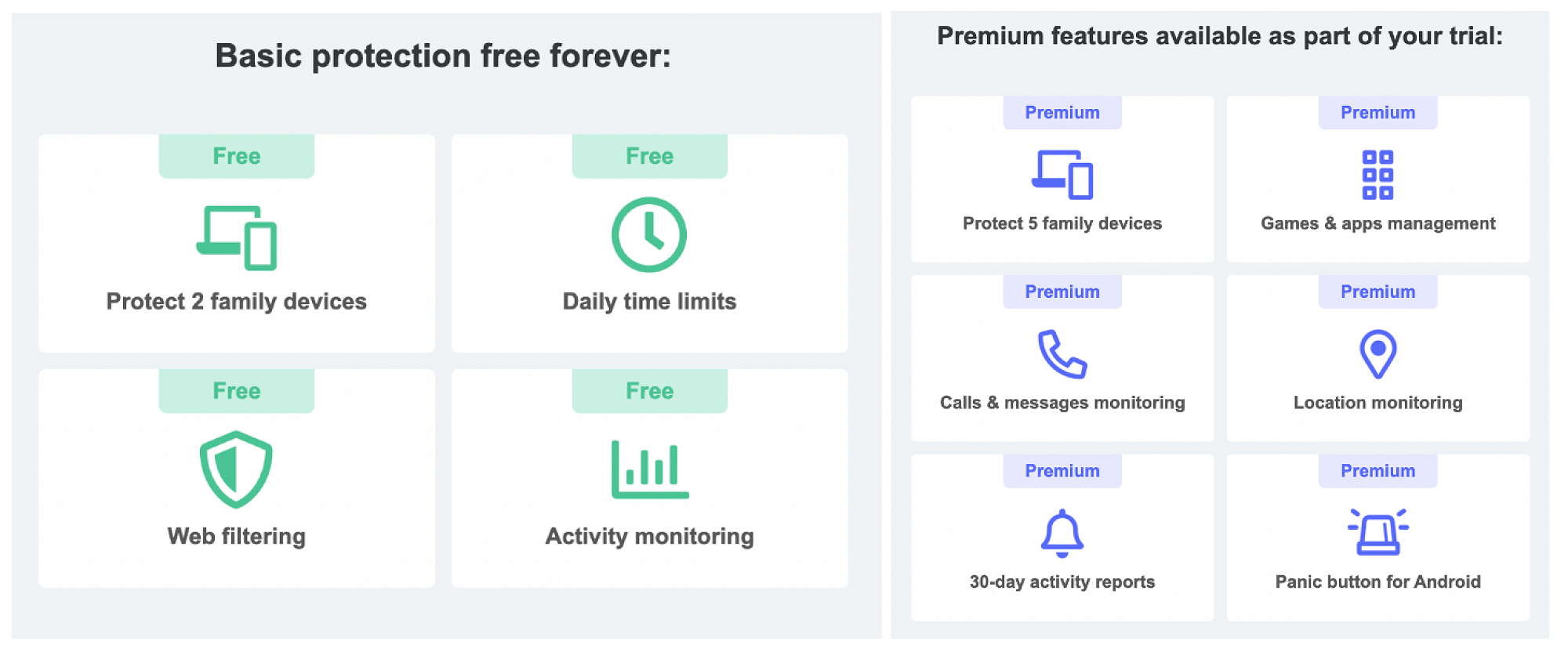Click the "Basic protection free forever" heading
Viewport: 1568px width, 656px height.
443,56
